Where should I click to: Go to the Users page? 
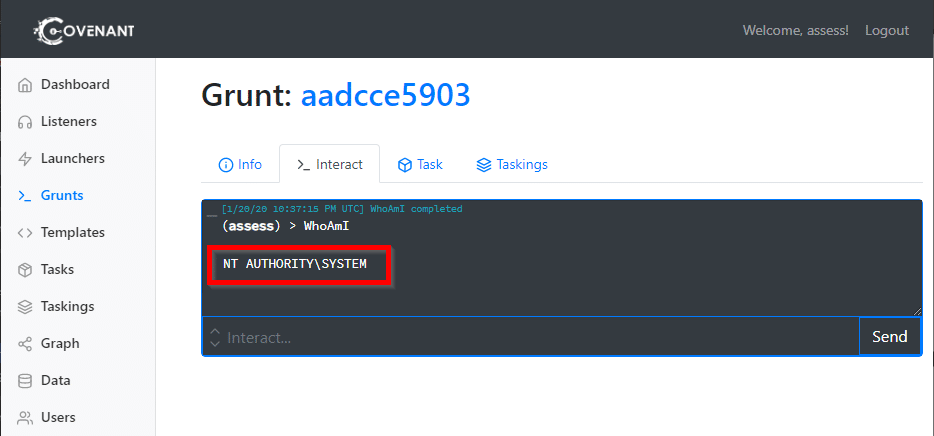point(58,417)
